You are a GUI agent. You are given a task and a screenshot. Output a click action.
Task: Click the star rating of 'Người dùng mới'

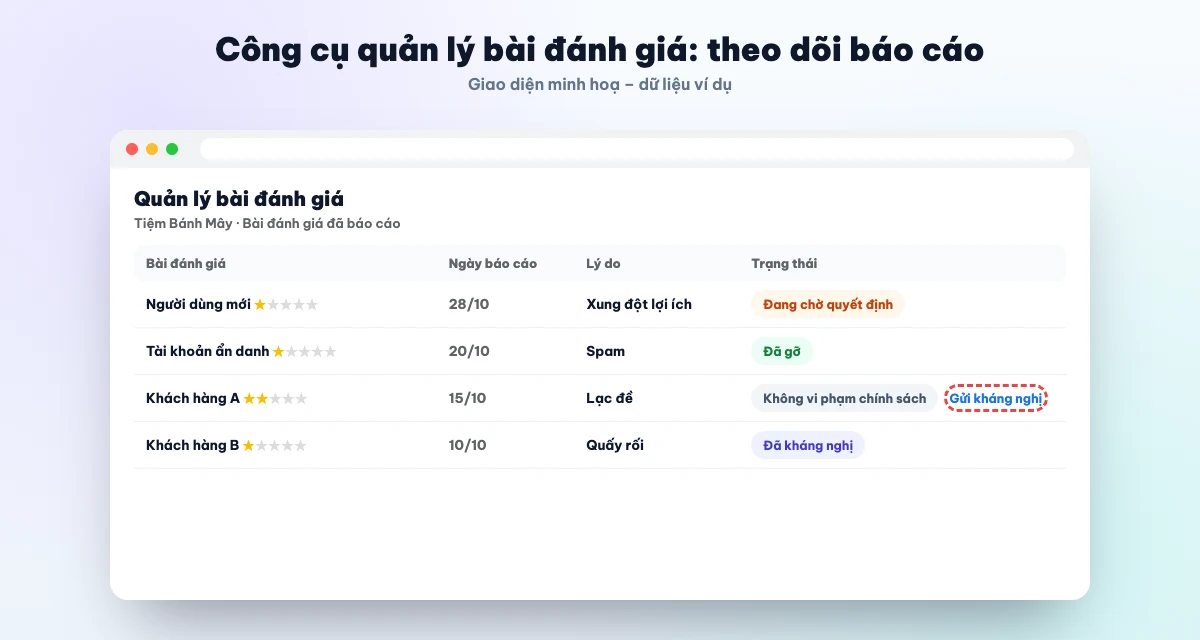(x=286, y=304)
